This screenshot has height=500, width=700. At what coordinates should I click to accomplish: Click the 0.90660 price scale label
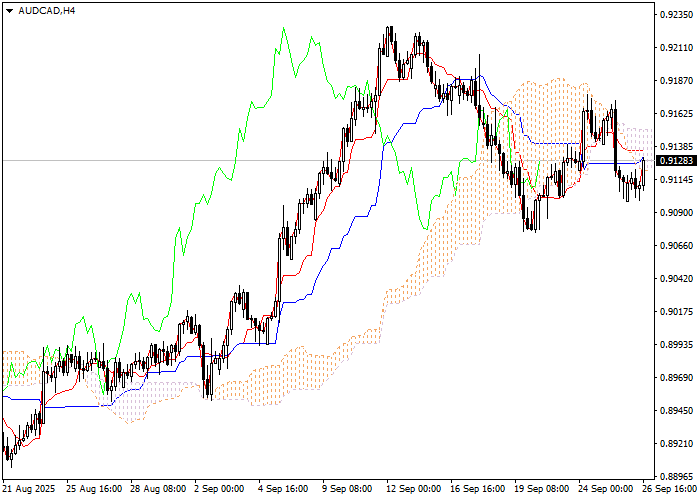click(x=677, y=246)
